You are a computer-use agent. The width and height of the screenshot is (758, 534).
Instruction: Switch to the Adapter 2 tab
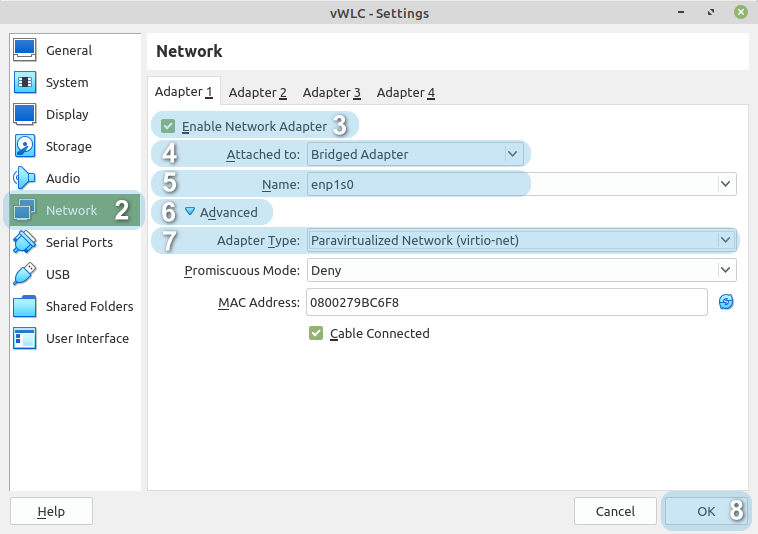tap(257, 92)
